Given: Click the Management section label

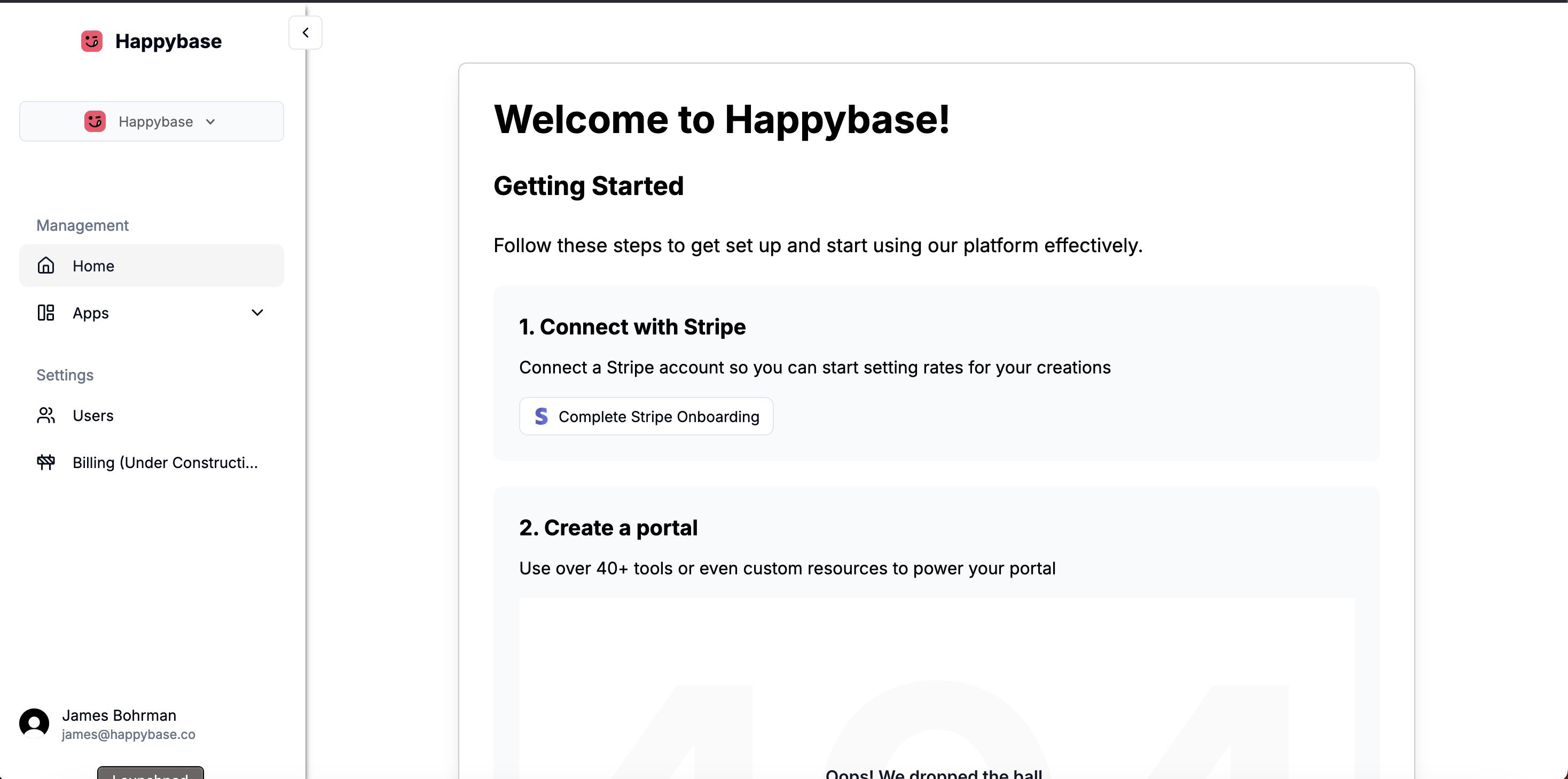Looking at the screenshot, I should pos(83,225).
